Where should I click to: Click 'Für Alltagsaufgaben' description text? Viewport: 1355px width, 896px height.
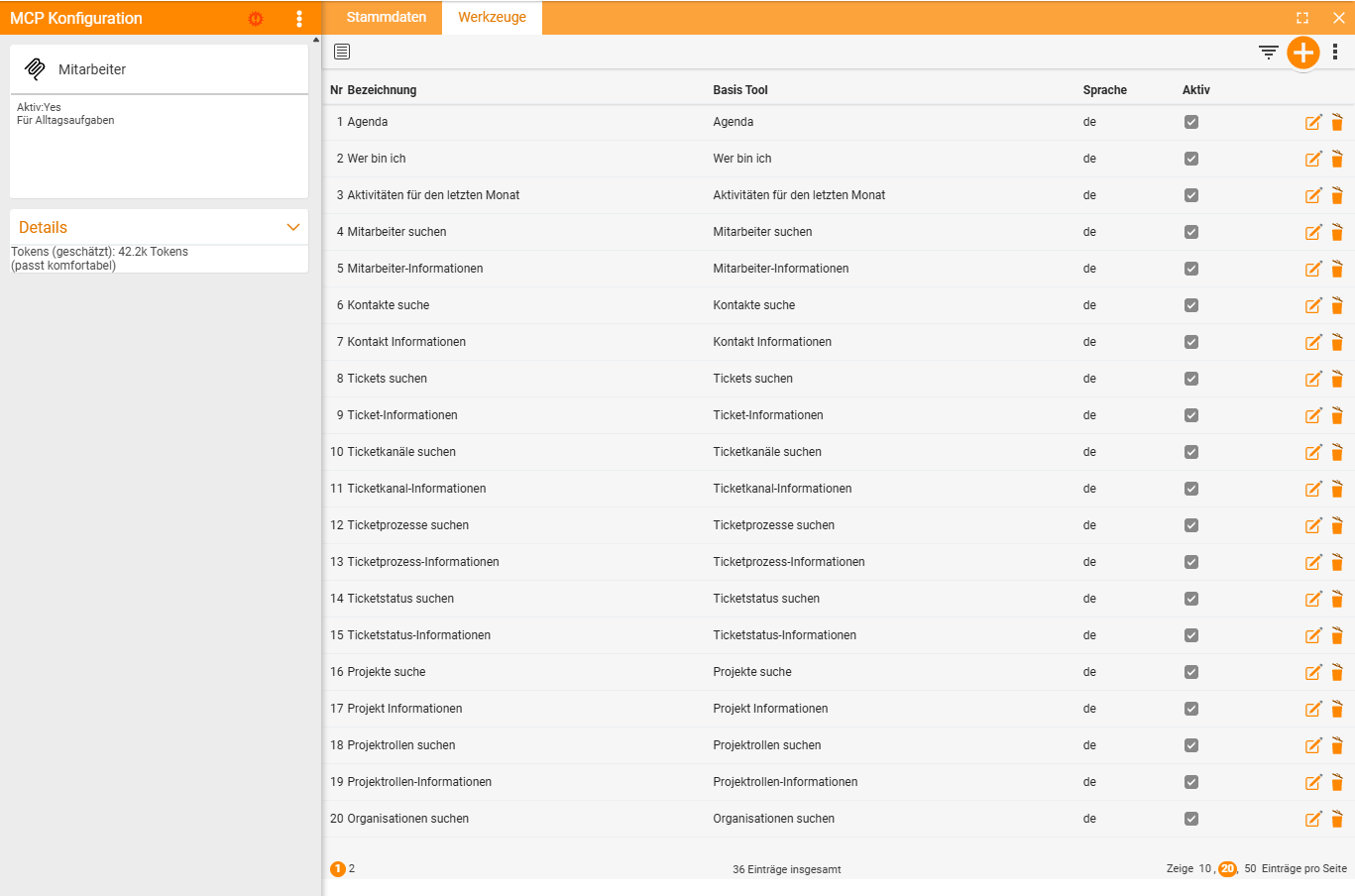coord(65,120)
